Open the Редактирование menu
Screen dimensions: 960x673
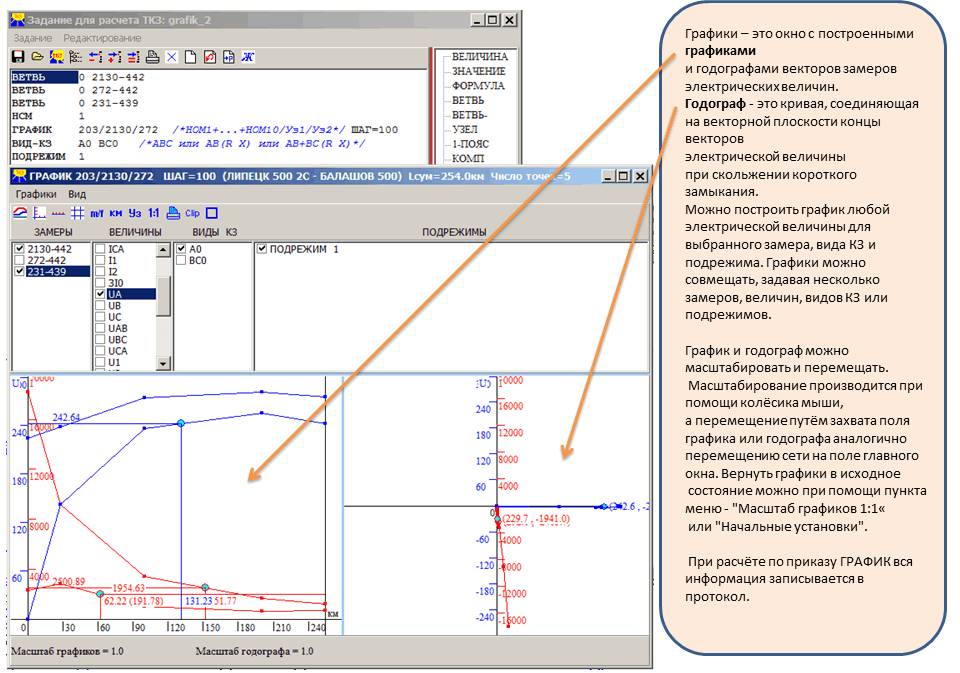pyautogui.click(x=104, y=37)
